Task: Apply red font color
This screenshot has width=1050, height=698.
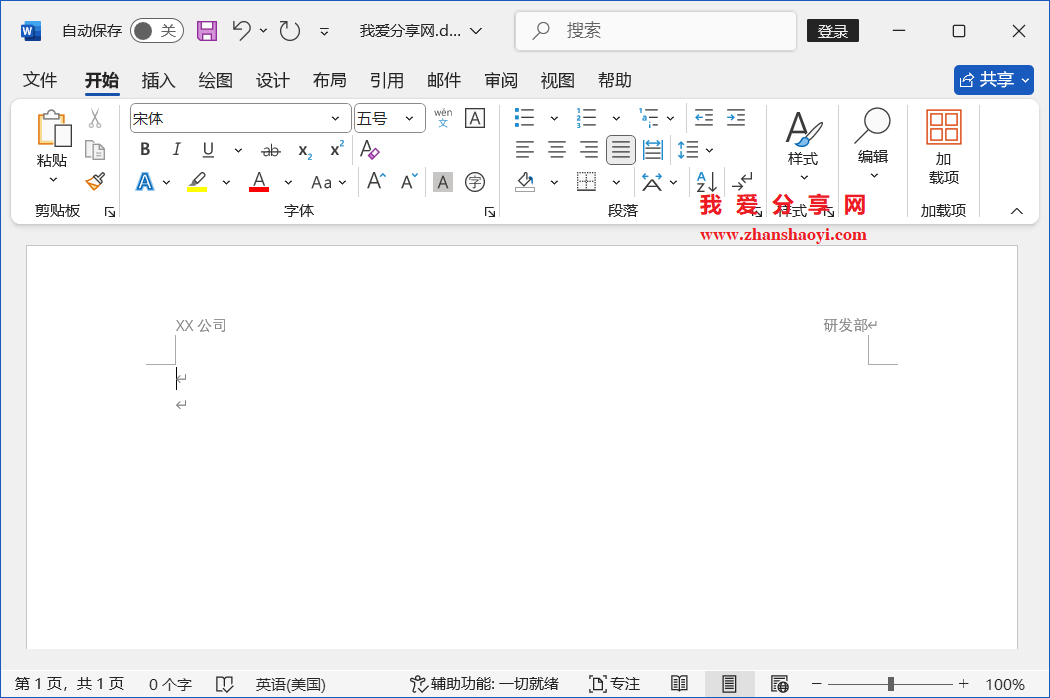Action: [x=259, y=182]
